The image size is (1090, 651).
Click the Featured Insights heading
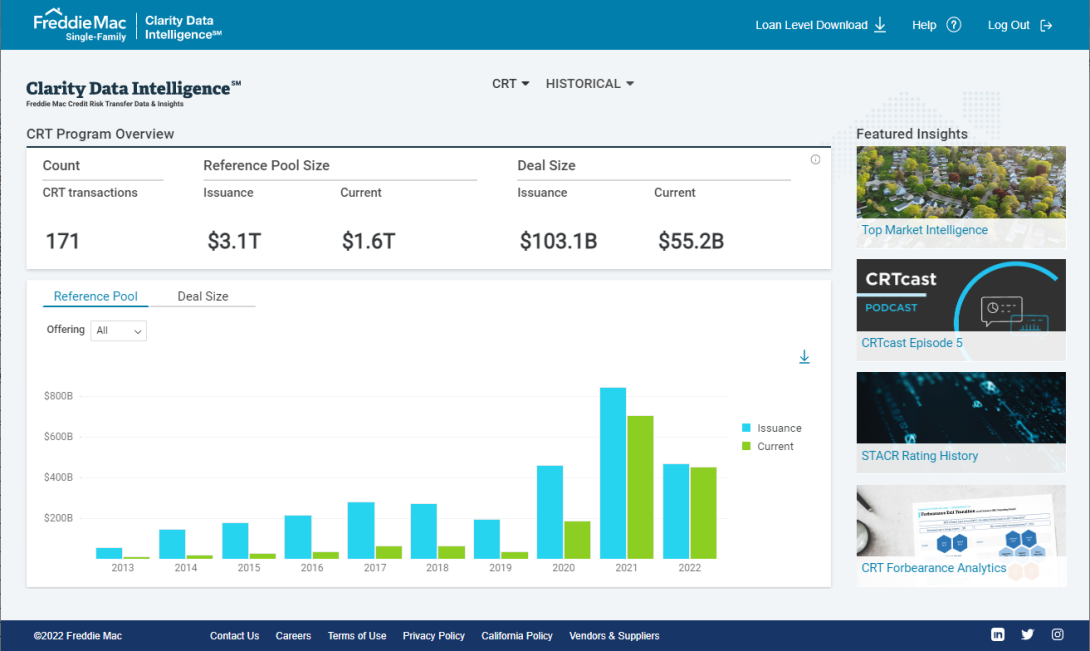point(911,134)
